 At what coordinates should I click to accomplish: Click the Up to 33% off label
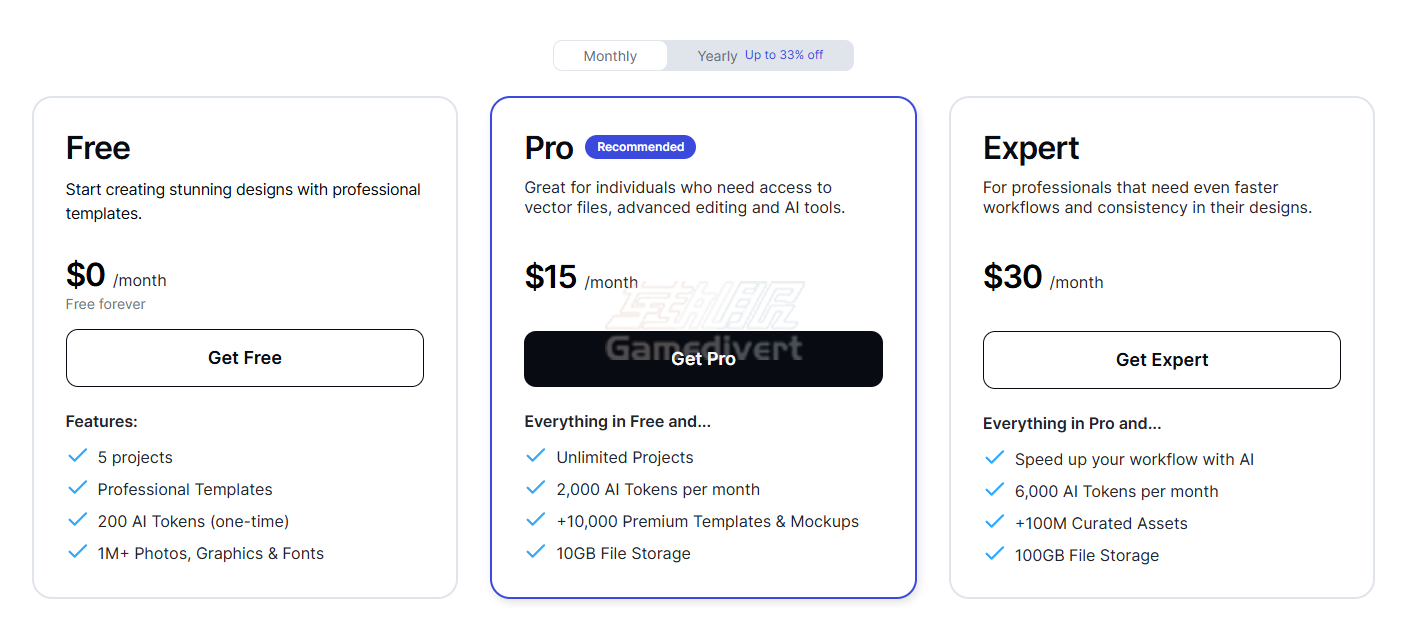[784, 55]
